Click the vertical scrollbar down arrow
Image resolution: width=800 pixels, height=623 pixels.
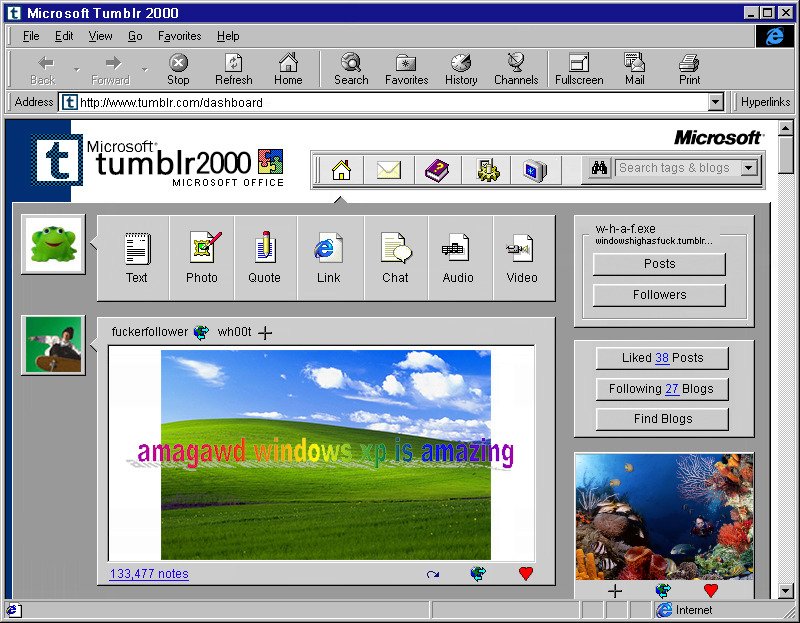(x=786, y=591)
